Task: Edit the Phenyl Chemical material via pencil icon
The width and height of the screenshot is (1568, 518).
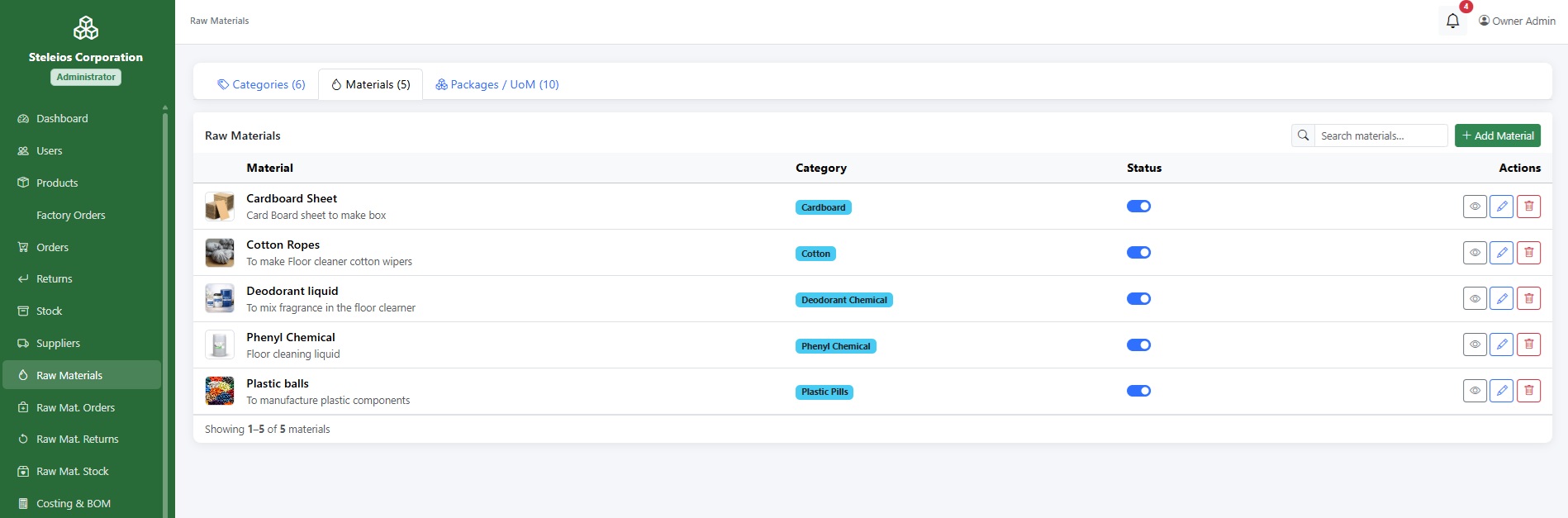Action: (x=1502, y=345)
